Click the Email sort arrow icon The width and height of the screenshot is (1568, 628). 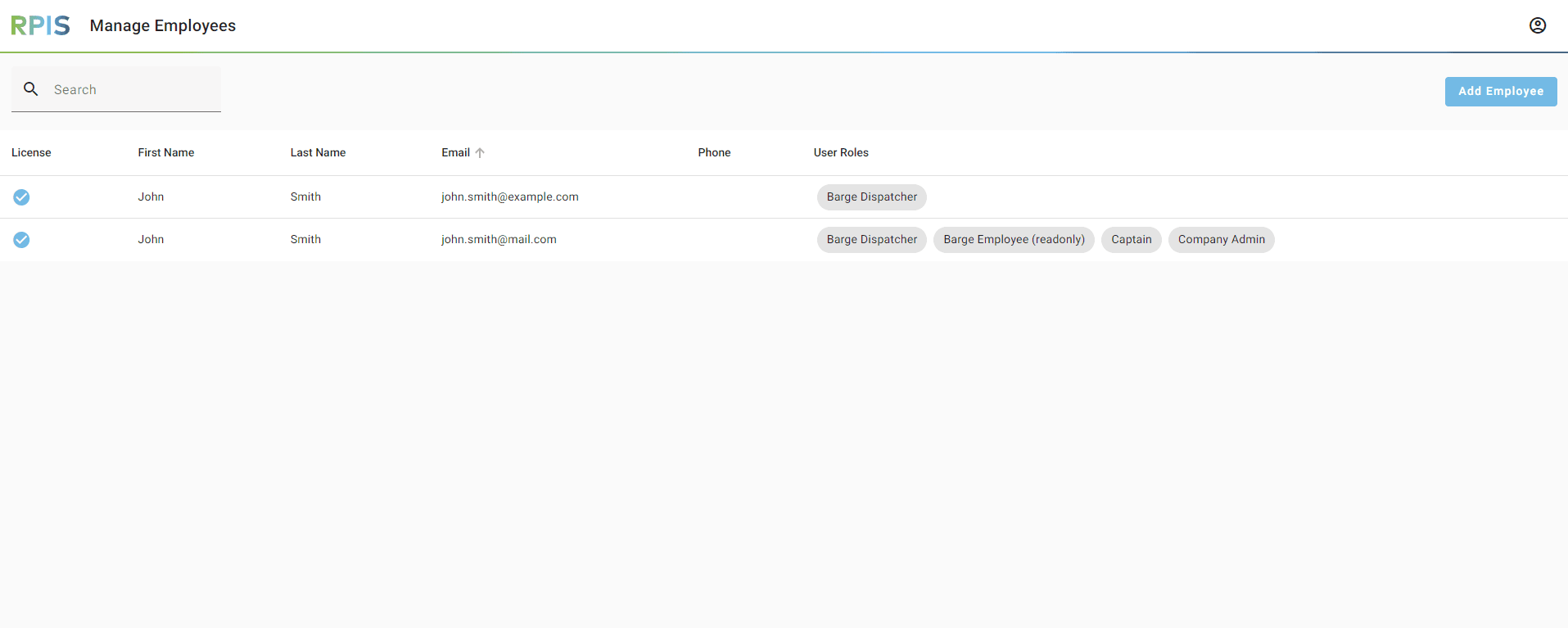pyautogui.click(x=480, y=153)
